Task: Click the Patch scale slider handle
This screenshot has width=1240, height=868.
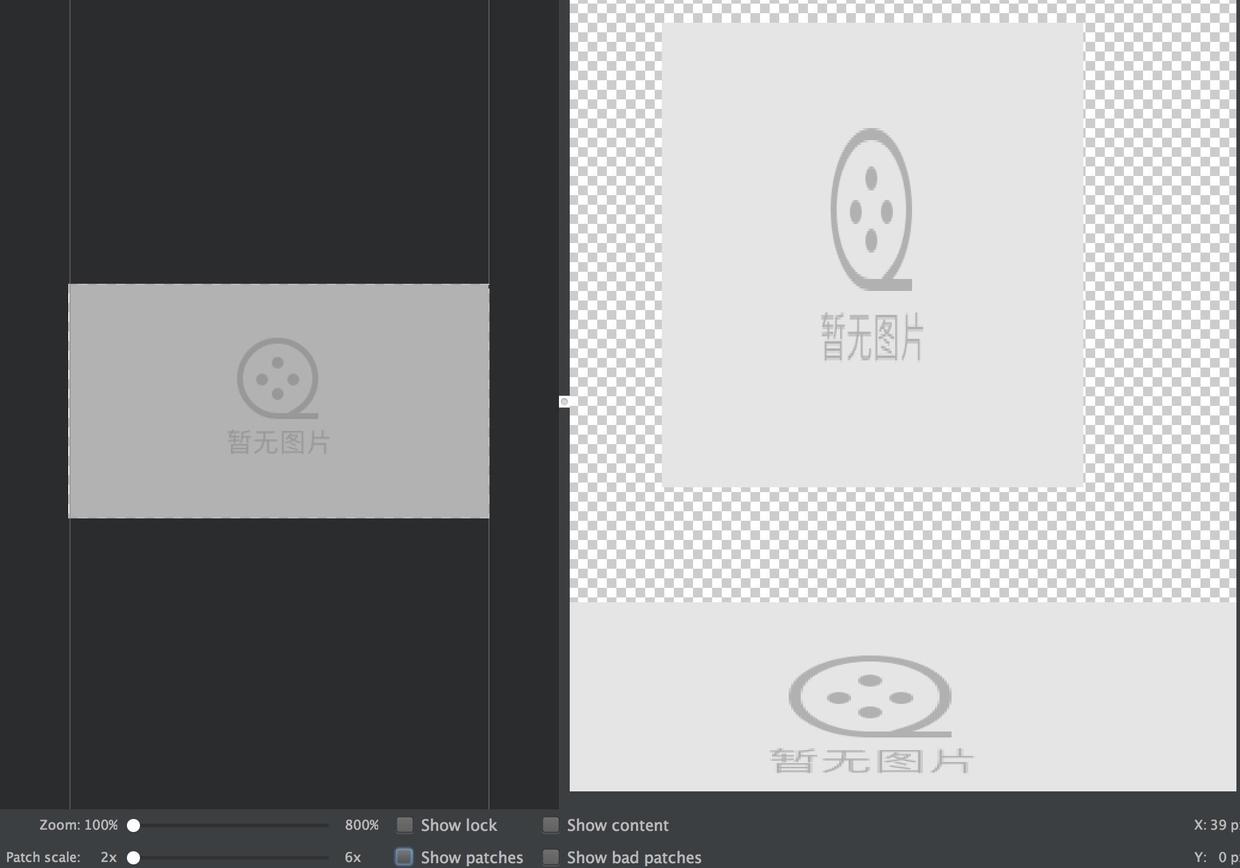Action: coord(133,857)
